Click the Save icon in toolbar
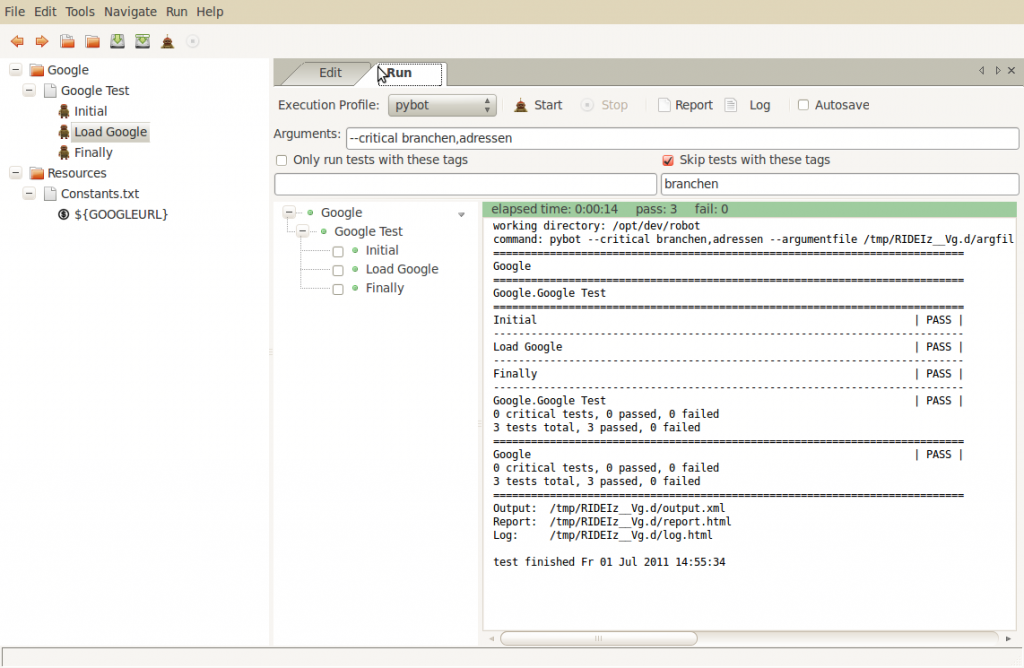The image size is (1024, 668). point(117,41)
